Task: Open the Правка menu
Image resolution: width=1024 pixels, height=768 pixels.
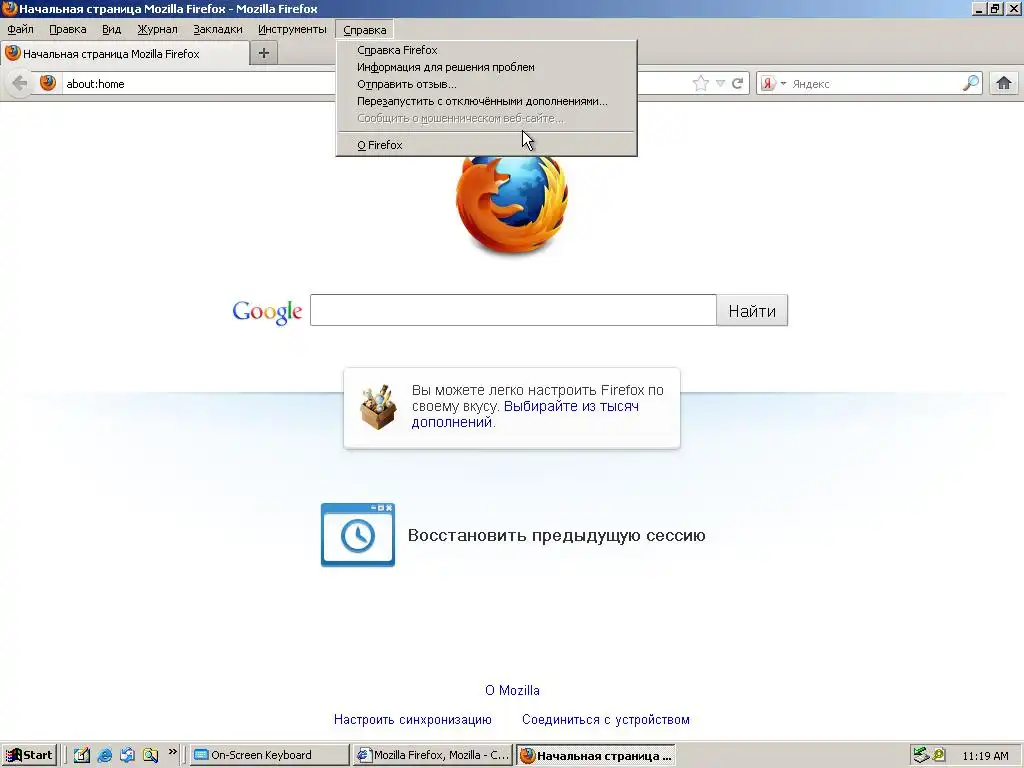Action: click(68, 29)
